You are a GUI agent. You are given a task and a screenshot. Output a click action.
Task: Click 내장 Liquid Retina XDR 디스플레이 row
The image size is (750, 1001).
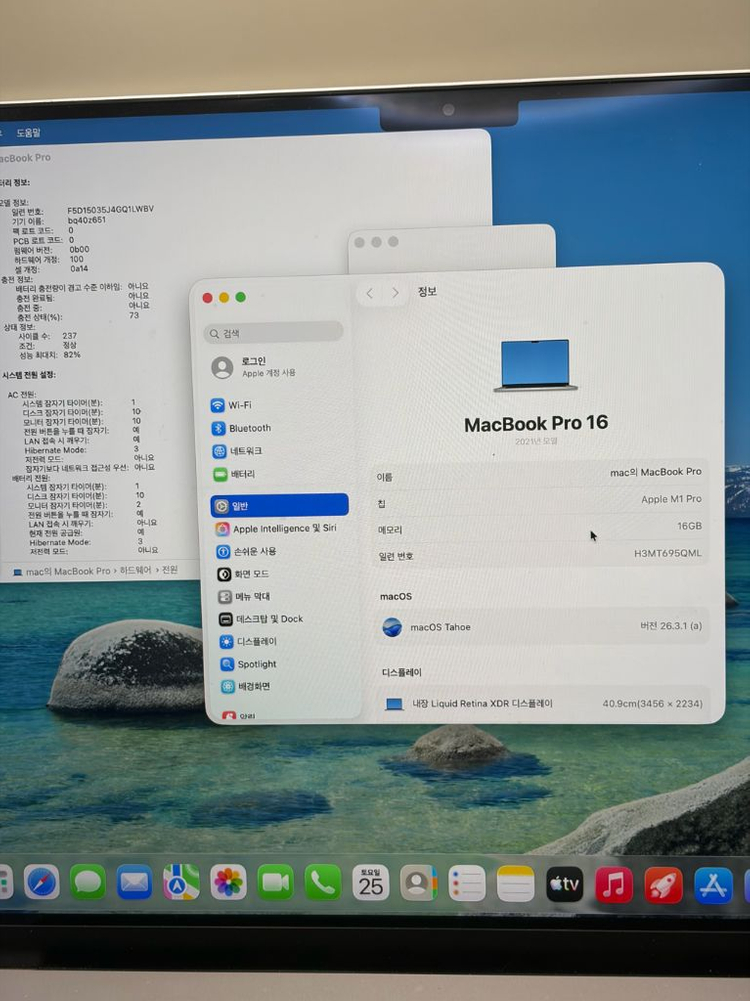[x=543, y=704]
